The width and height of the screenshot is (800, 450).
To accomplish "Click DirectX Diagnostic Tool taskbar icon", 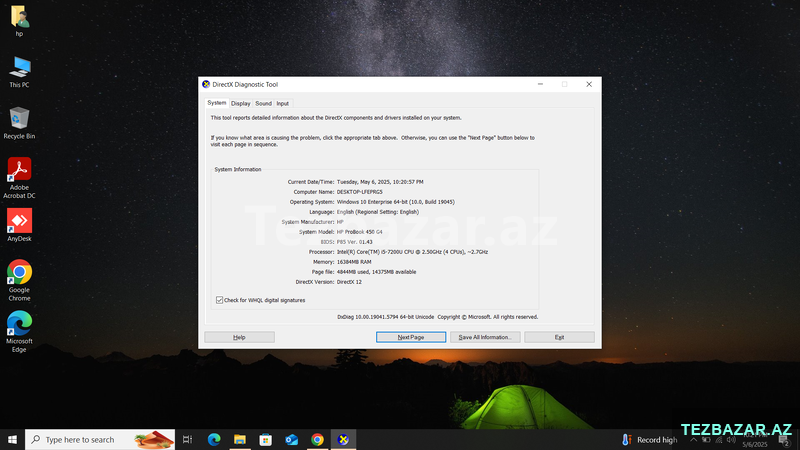I will coord(343,439).
